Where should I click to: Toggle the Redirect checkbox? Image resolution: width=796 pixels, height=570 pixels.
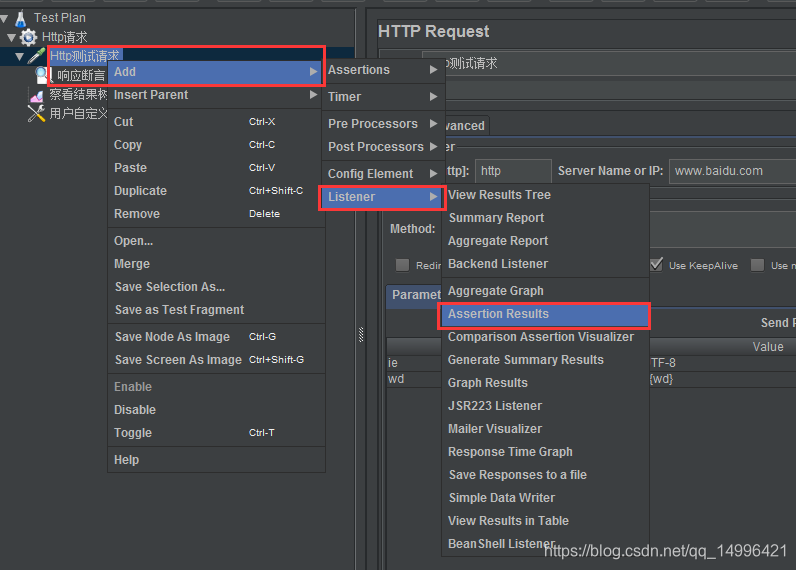(x=403, y=265)
